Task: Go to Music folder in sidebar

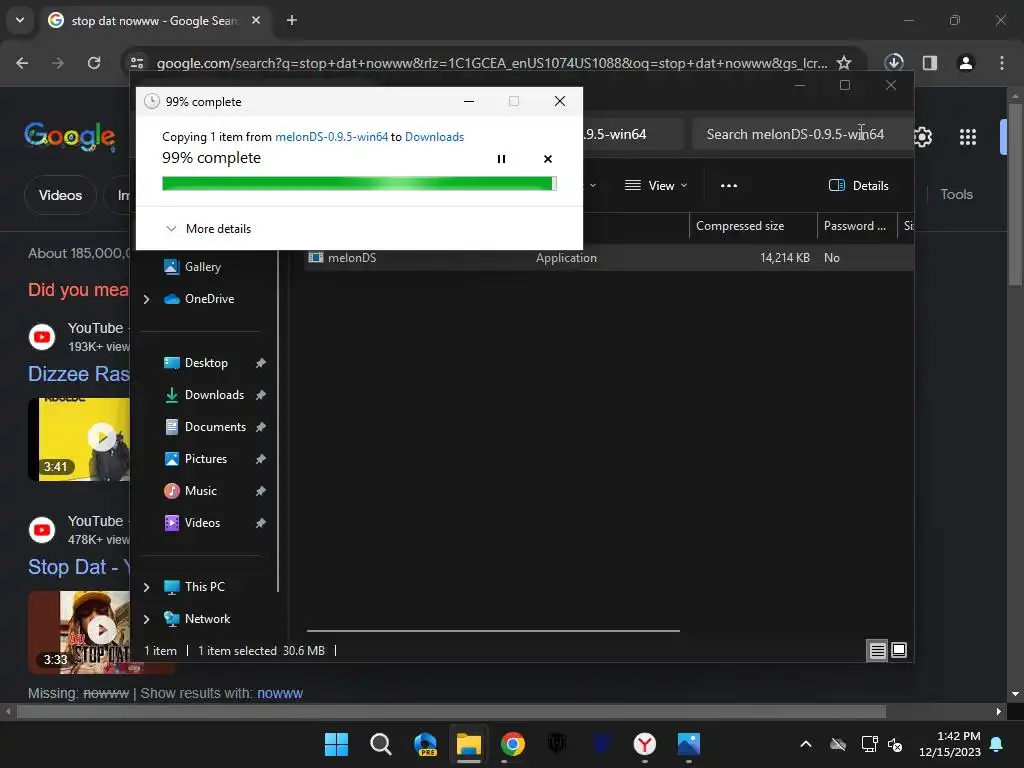Action: 200,490
